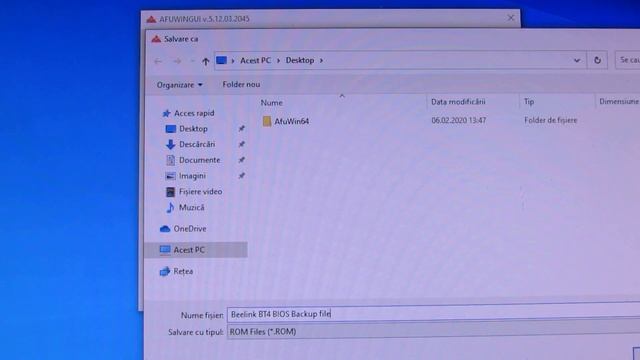Create a new folder with Folder nou
Image resolution: width=640 pixels, height=360 pixels.
(x=241, y=84)
